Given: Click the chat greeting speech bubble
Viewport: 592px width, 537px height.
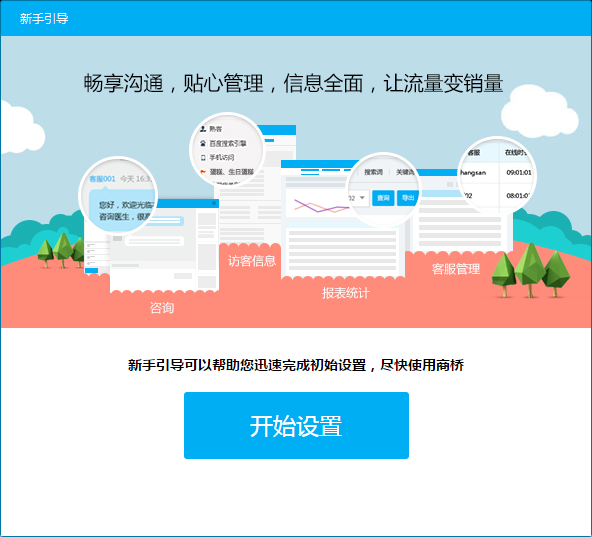Looking at the screenshot, I should 123,211.
